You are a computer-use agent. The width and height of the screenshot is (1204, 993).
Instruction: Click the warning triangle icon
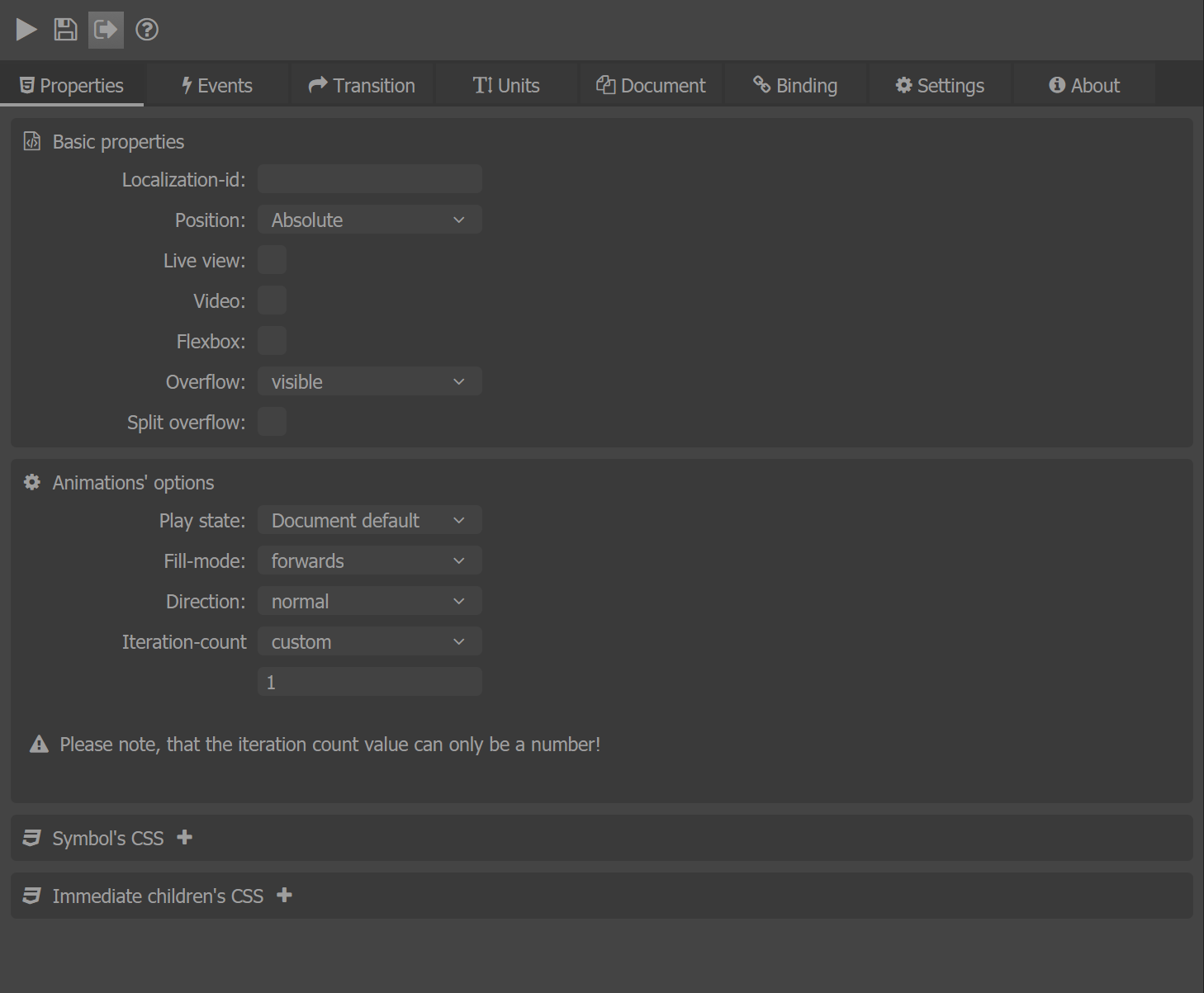39,745
